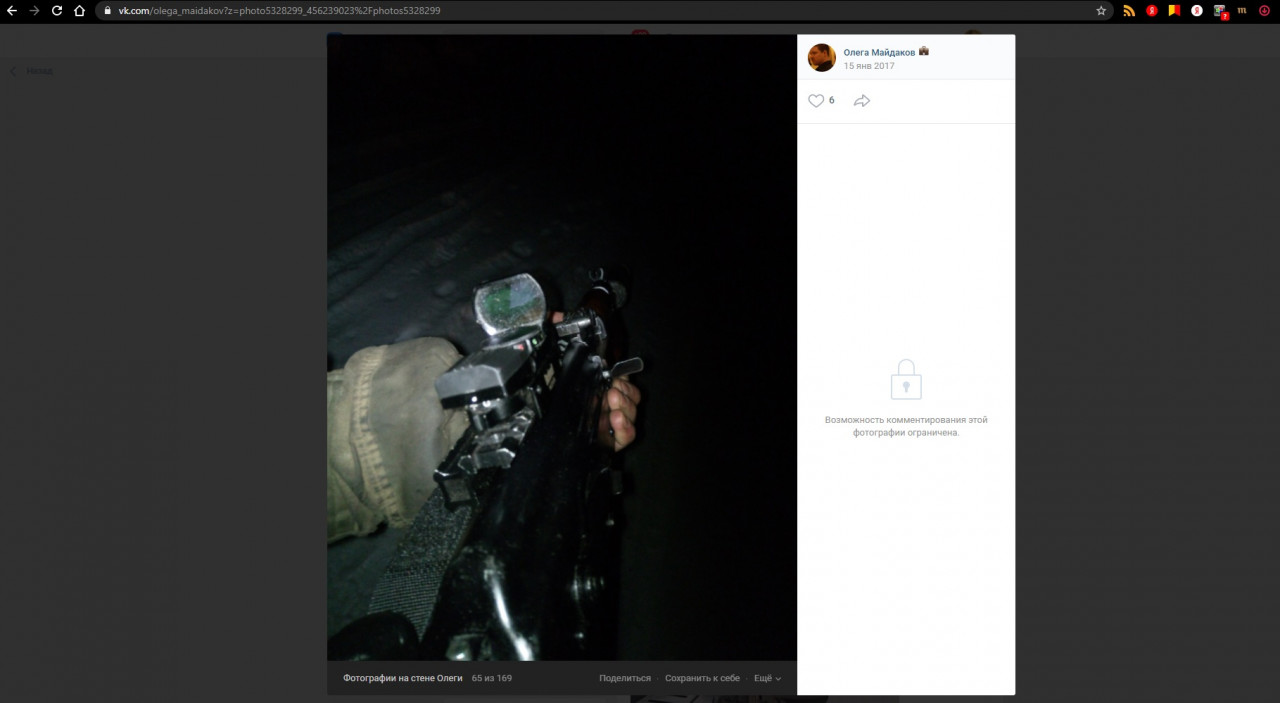The height and width of the screenshot is (703, 1280).
Task: Click the vk.com URL address bar
Action: 600,11
